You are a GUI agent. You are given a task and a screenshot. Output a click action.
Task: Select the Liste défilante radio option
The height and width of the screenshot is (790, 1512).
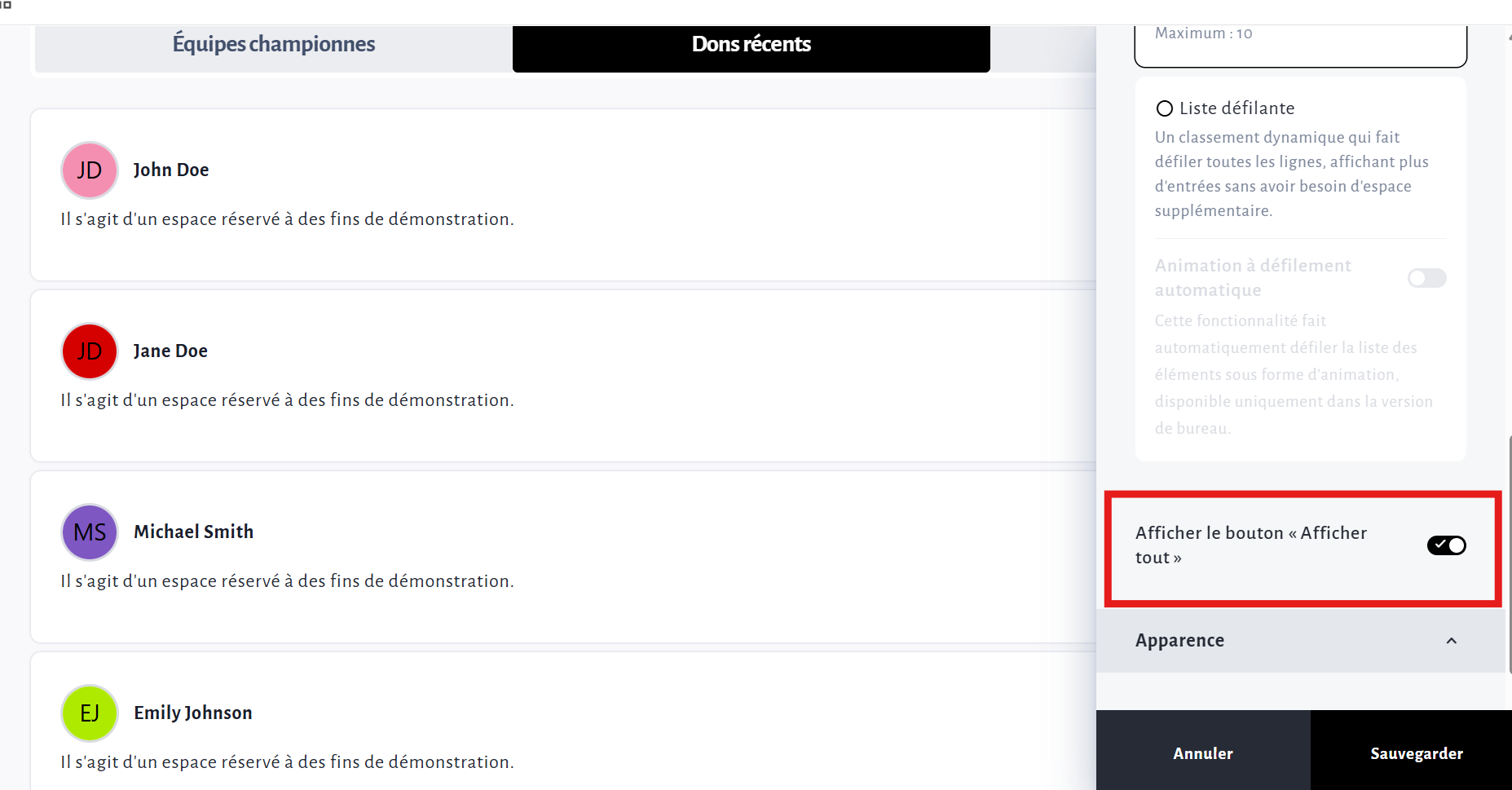click(x=1165, y=108)
